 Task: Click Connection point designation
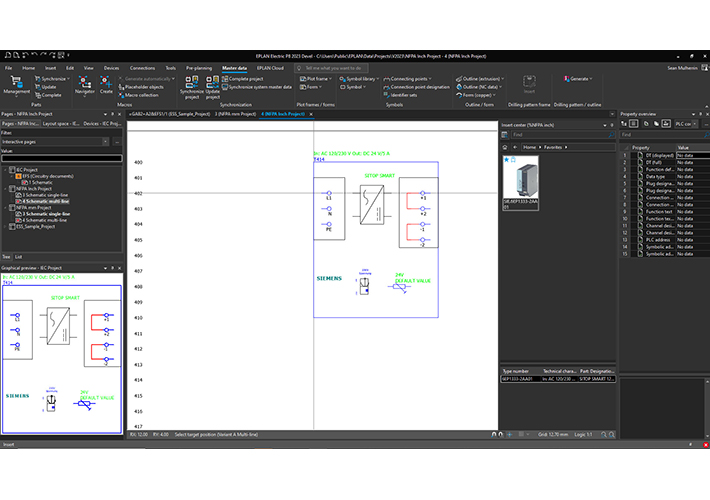point(417,87)
